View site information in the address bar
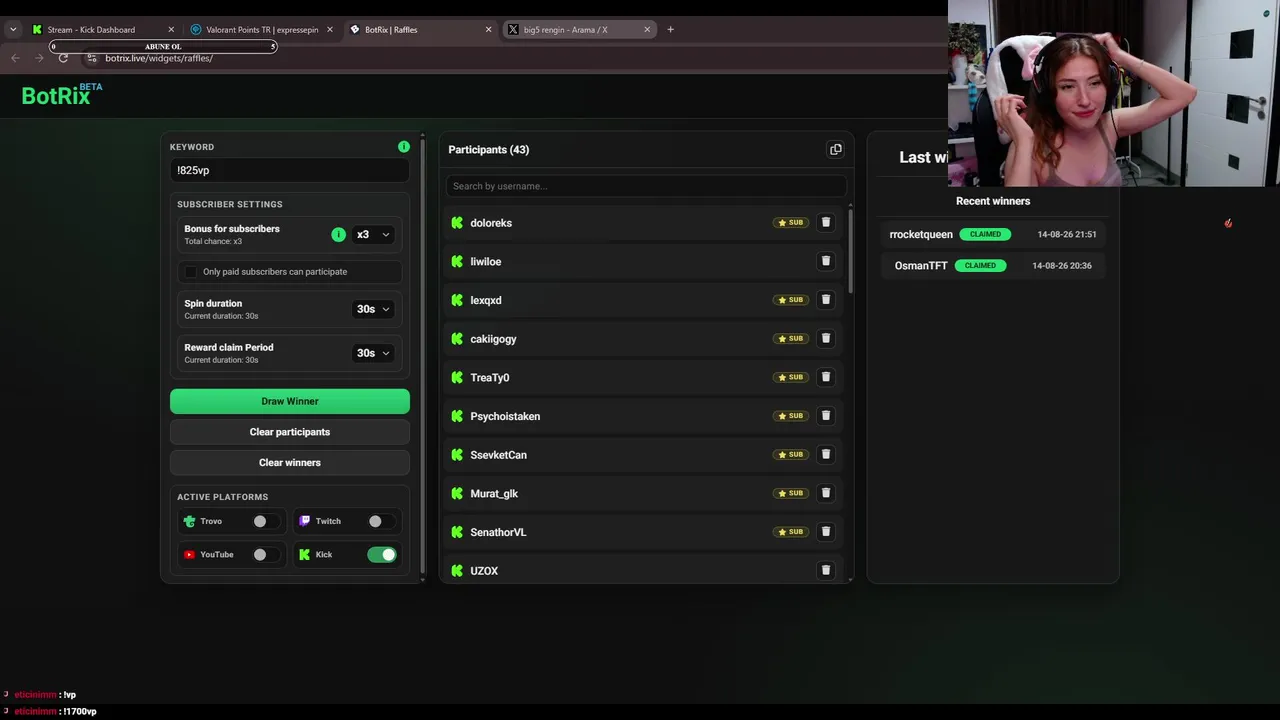The image size is (1280, 720). (92, 58)
